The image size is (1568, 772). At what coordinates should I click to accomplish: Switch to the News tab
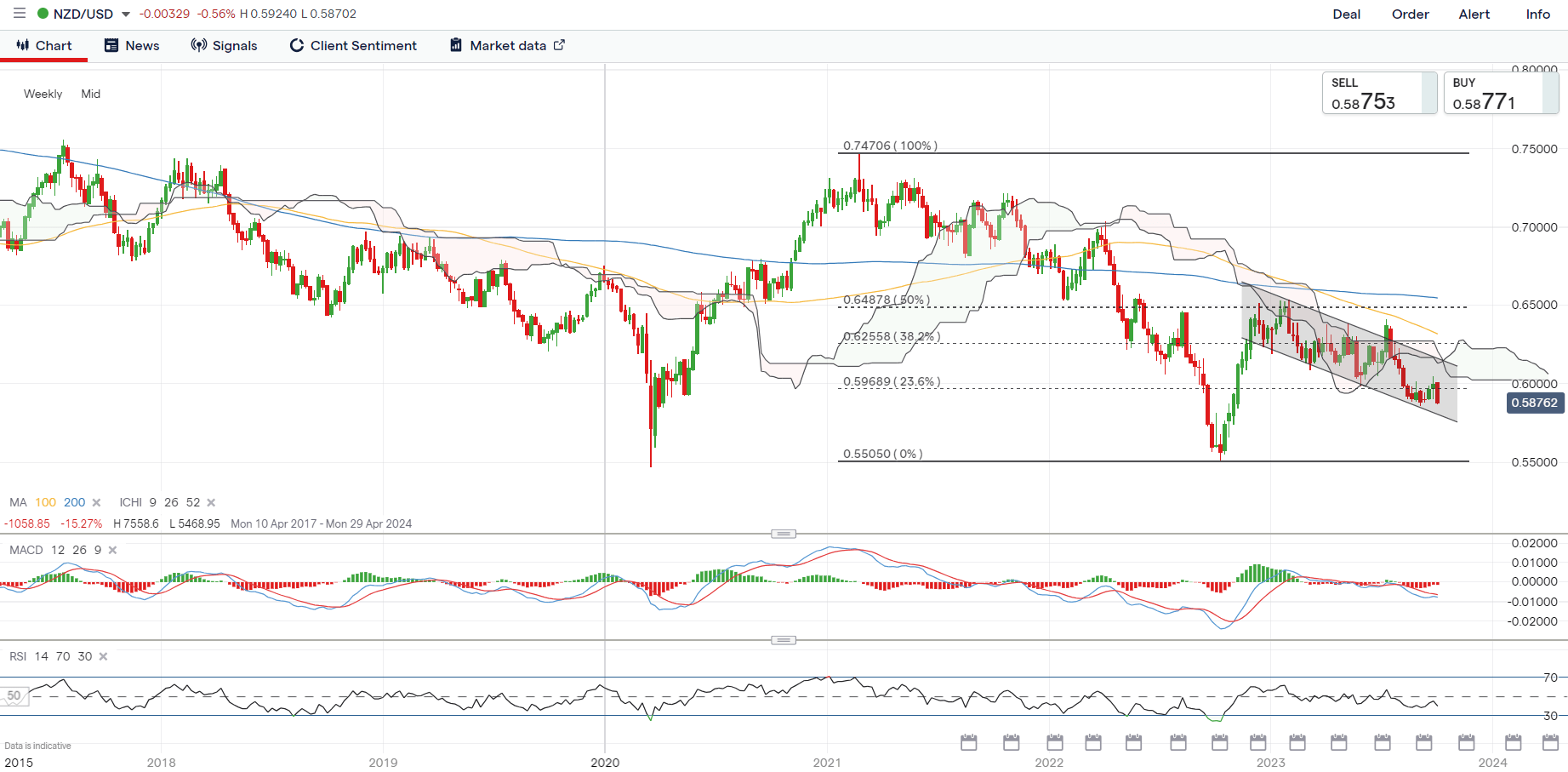coord(132,46)
